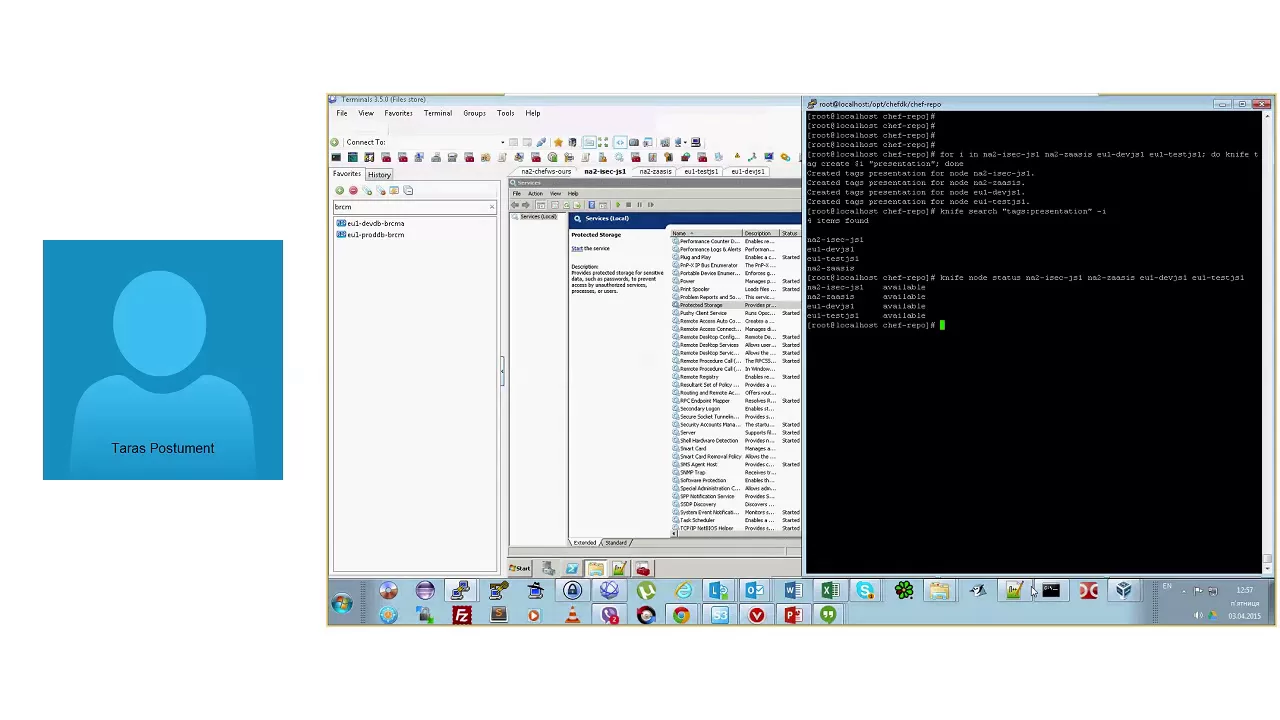
Task: Click the system tray volume icon
Action: (1198, 615)
